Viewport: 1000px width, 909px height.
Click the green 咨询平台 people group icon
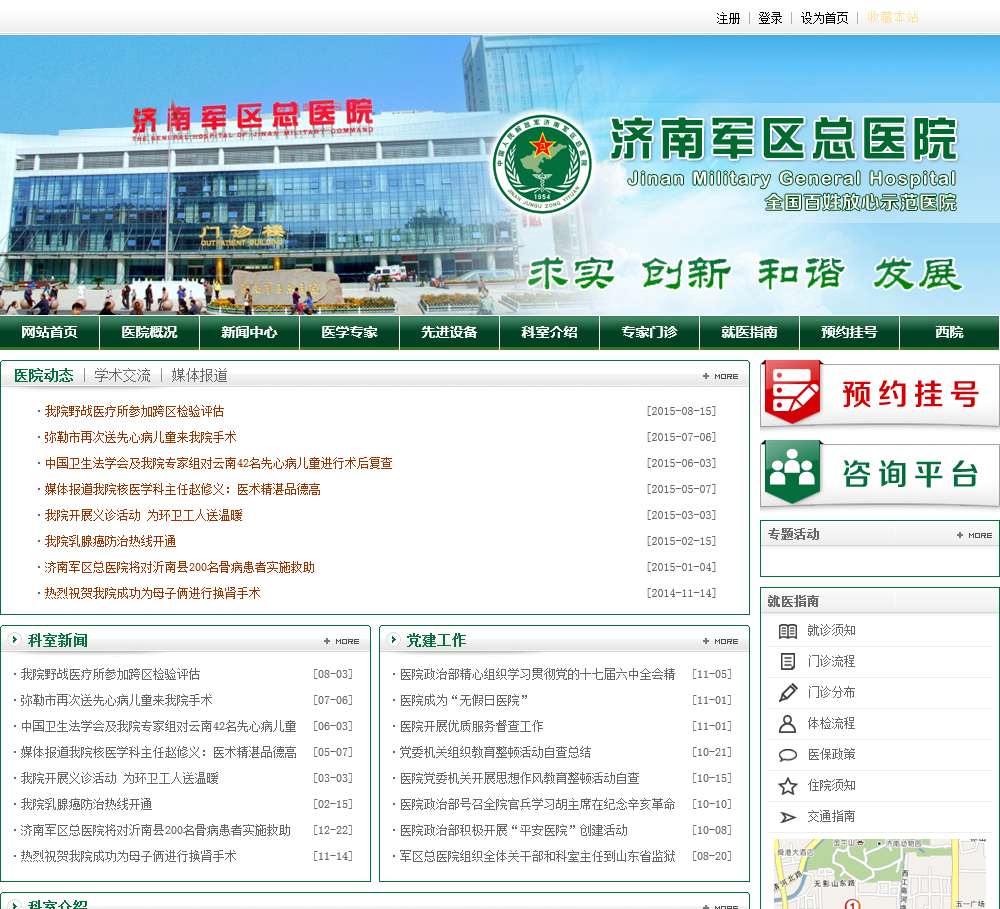pyautogui.click(x=793, y=472)
